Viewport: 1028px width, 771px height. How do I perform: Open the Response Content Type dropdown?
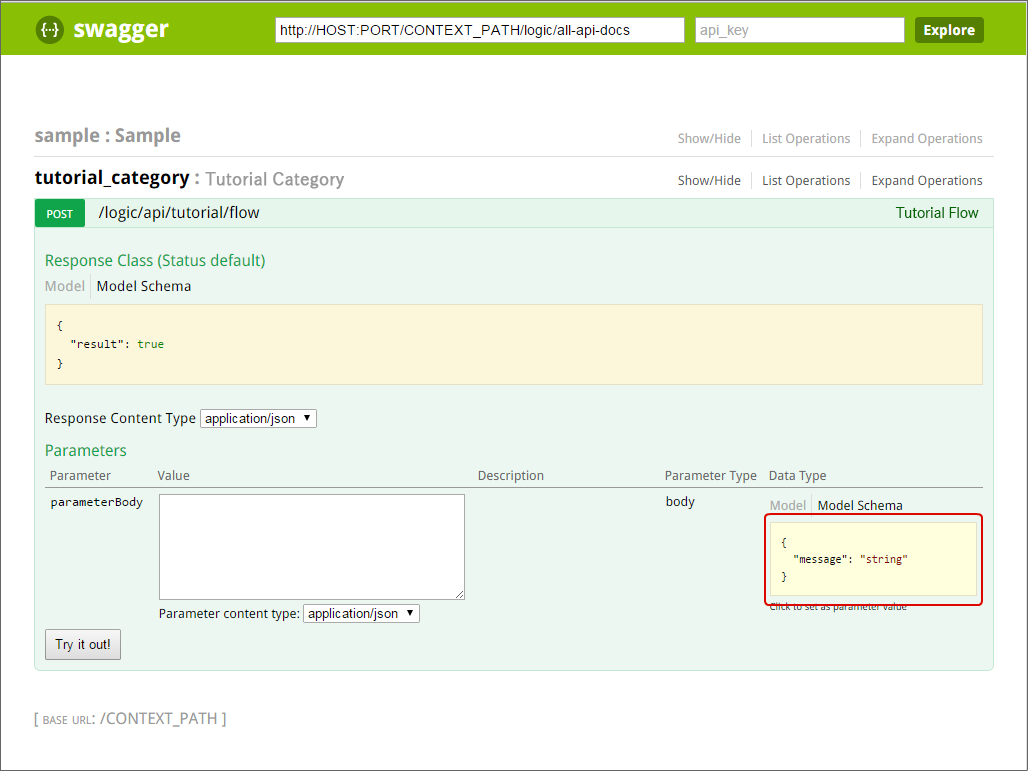tap(258, 418)
